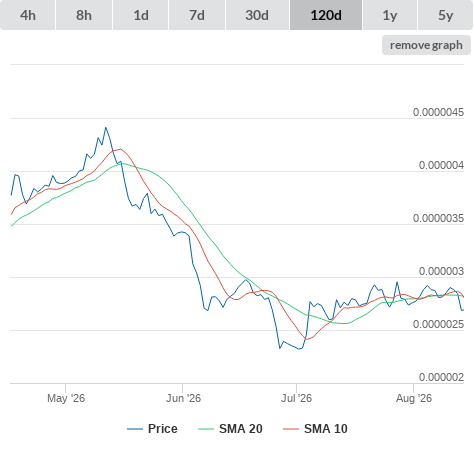Viewport: 474px width, 455px height.
Task: Click the Jul '26 axis tick label
Action: point(296,398)
